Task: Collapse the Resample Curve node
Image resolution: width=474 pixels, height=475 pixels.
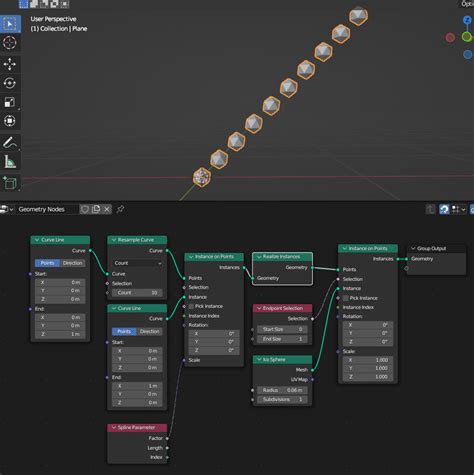Action: pos(114,240)
